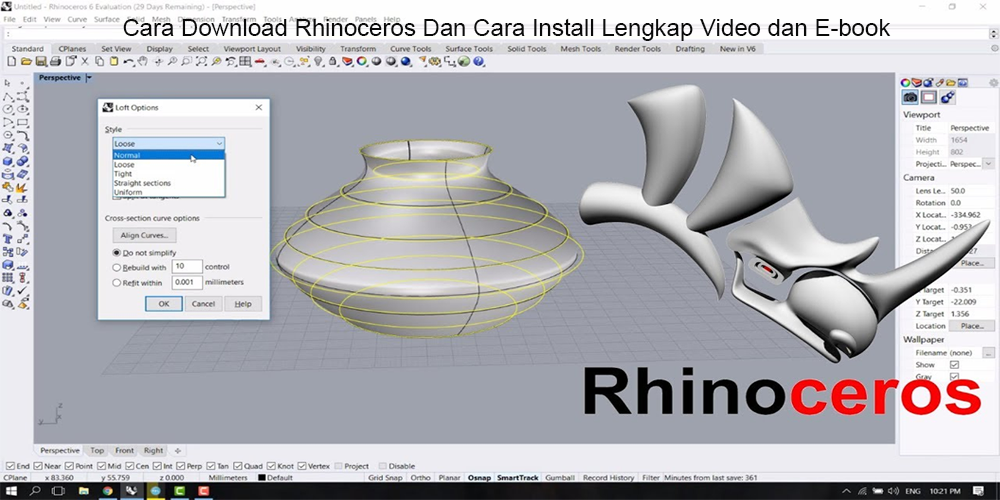Select the Pan hand tool icon
This screenshot has width=1000, height=500.
point(143,61)
